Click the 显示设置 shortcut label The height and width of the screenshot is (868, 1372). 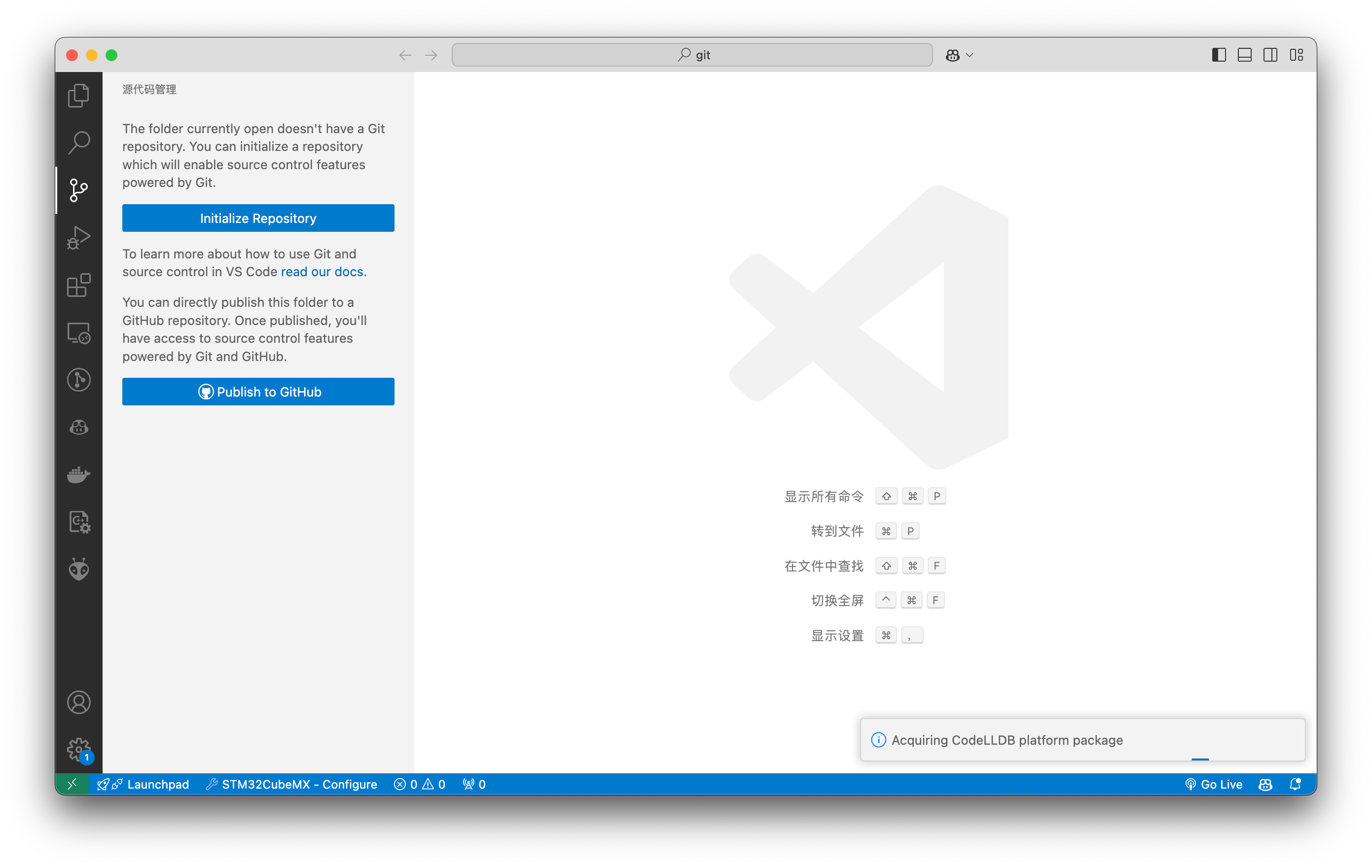837,636
